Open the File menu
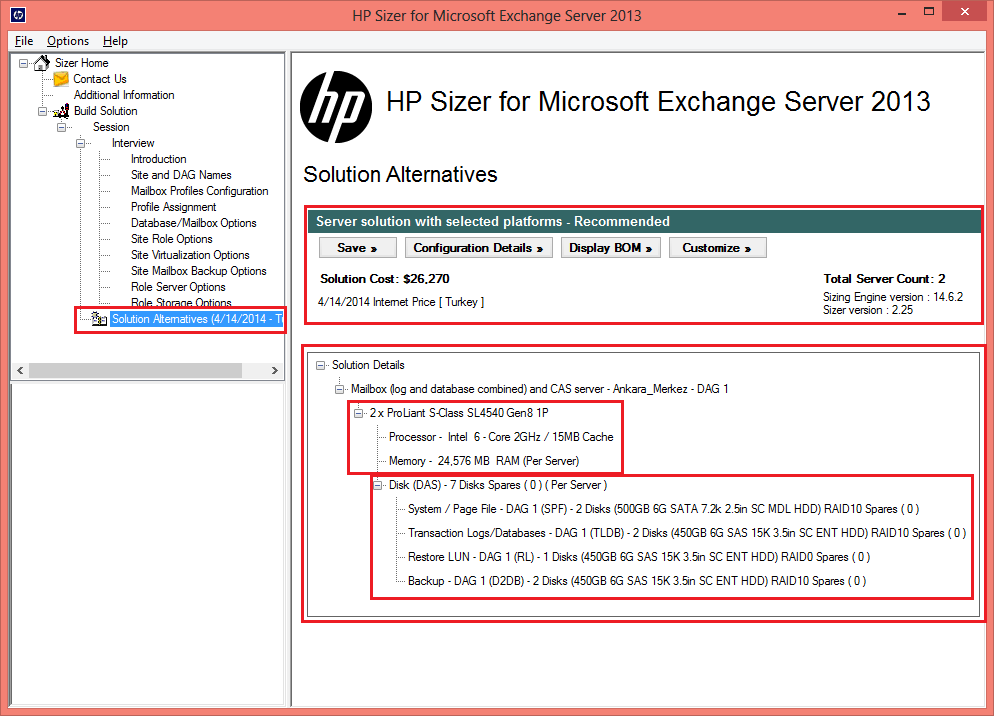The image size is (994, 716). click(x=24, y=41)
